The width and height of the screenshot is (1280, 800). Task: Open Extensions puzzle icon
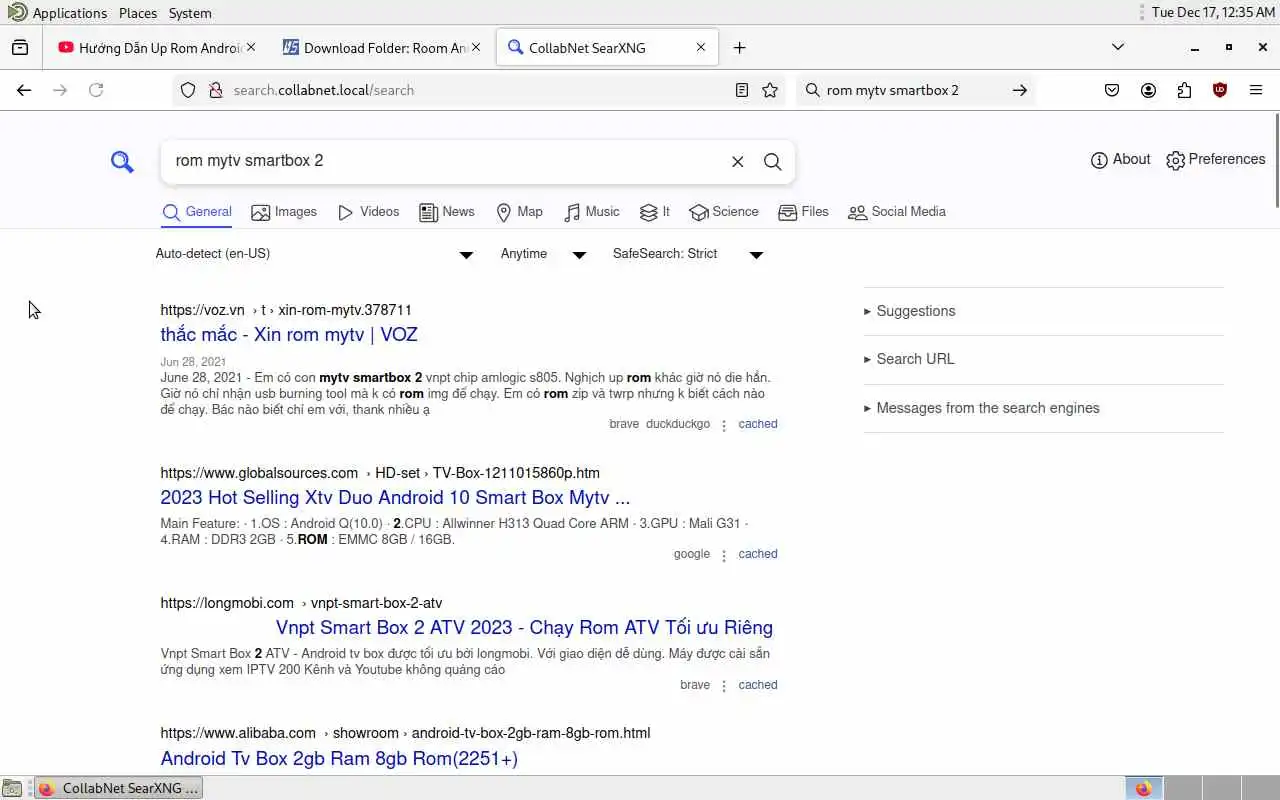(x=1184, y=90)
